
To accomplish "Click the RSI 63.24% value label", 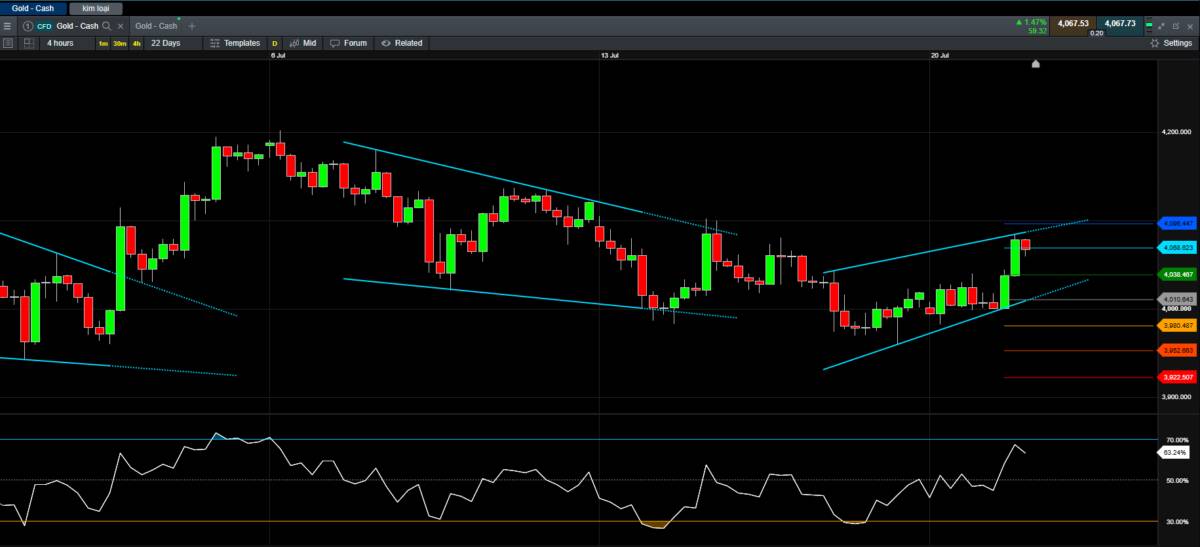I will point(1174,453).
